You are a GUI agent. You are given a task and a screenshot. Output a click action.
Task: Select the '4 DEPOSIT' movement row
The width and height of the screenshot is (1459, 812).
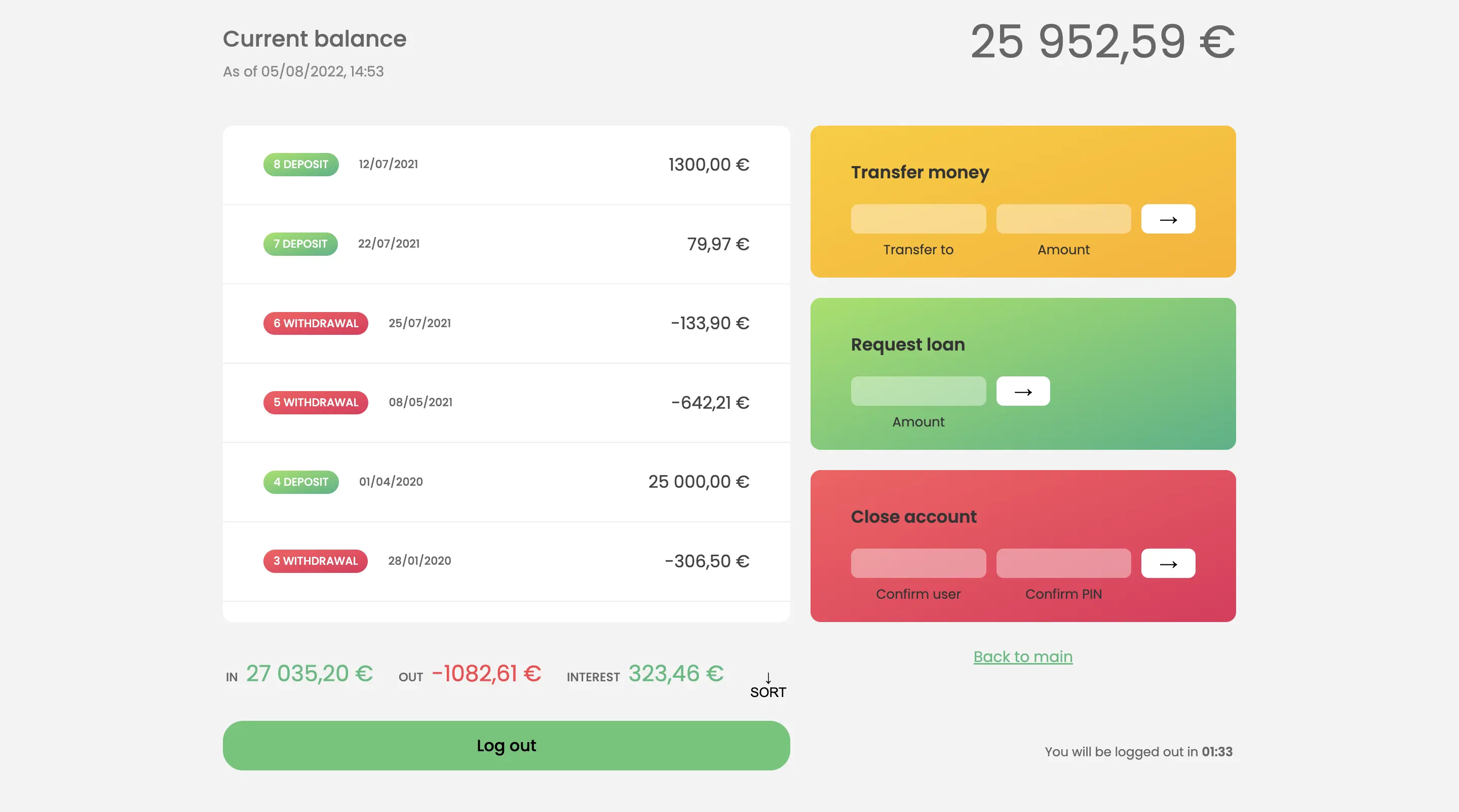(x=506, y=482)
